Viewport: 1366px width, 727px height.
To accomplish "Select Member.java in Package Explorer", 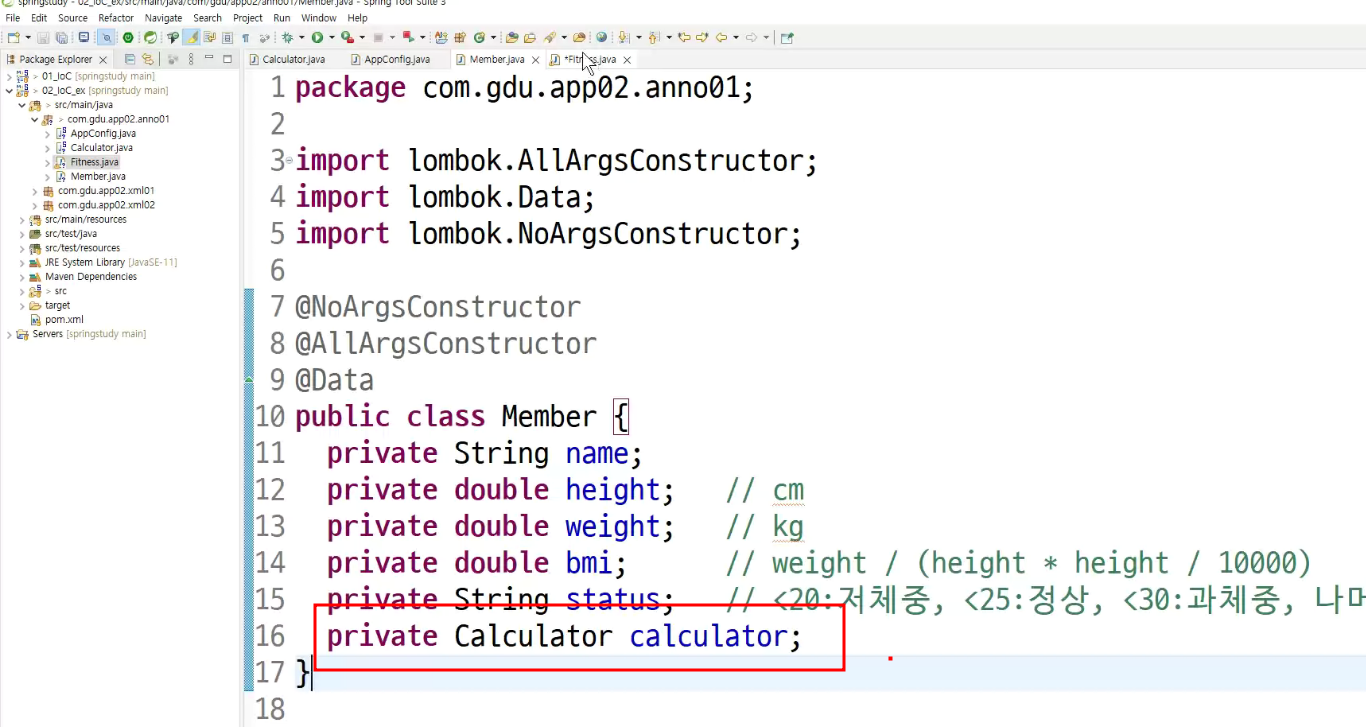I will pos(98,176).
